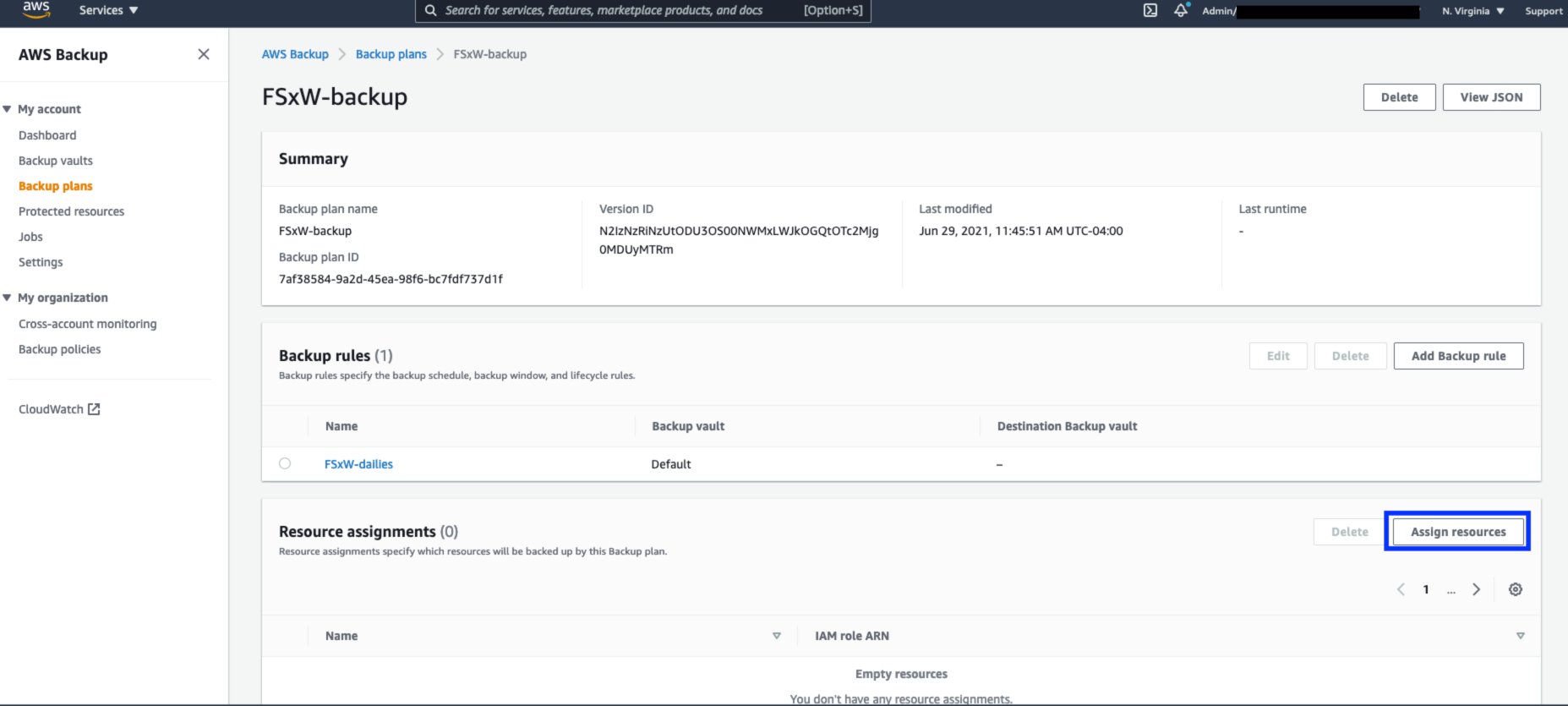1568x706 pixels.
Task: Click Delete in Backup rules section
Action: pyautogui.click(x=1350, y=356)
